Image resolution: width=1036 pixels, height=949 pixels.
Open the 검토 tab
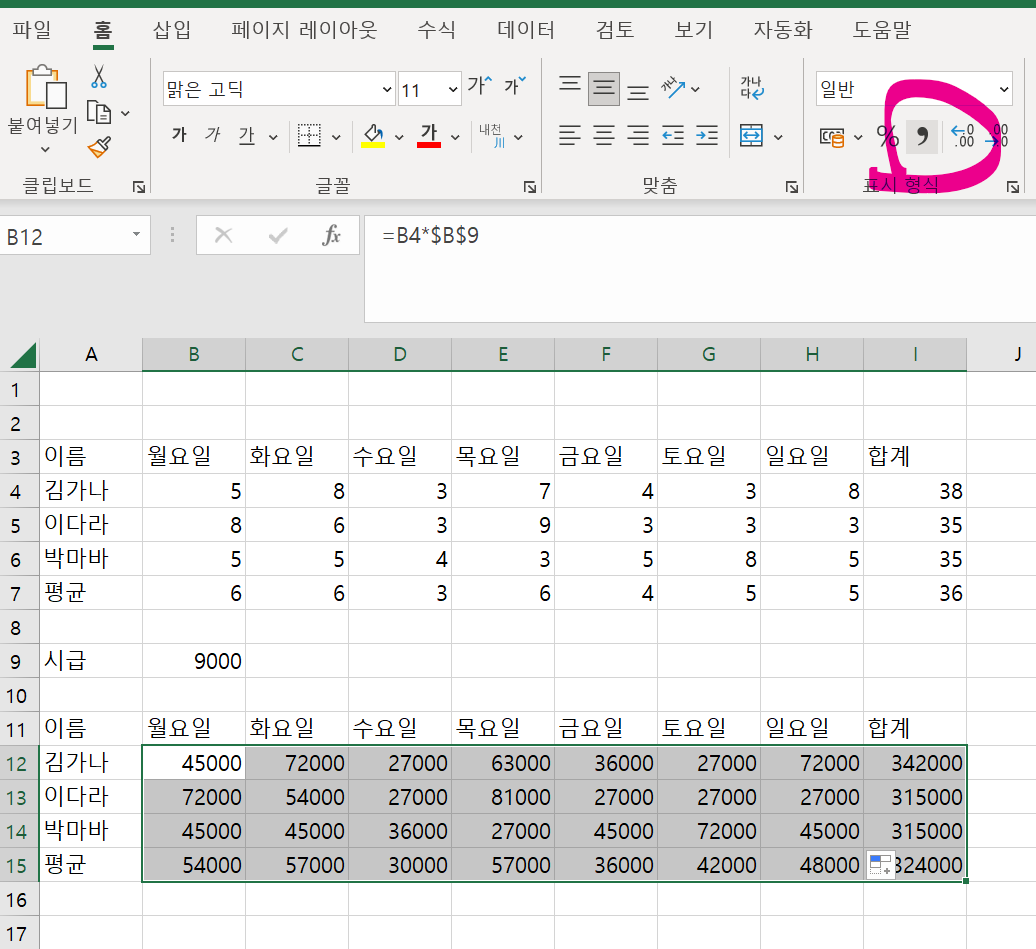[614, 30]
